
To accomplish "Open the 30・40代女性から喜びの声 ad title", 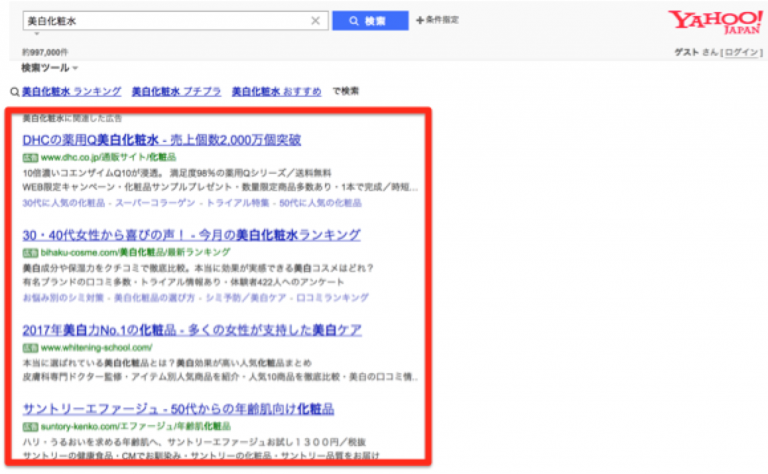I will (x=192, y=235).
